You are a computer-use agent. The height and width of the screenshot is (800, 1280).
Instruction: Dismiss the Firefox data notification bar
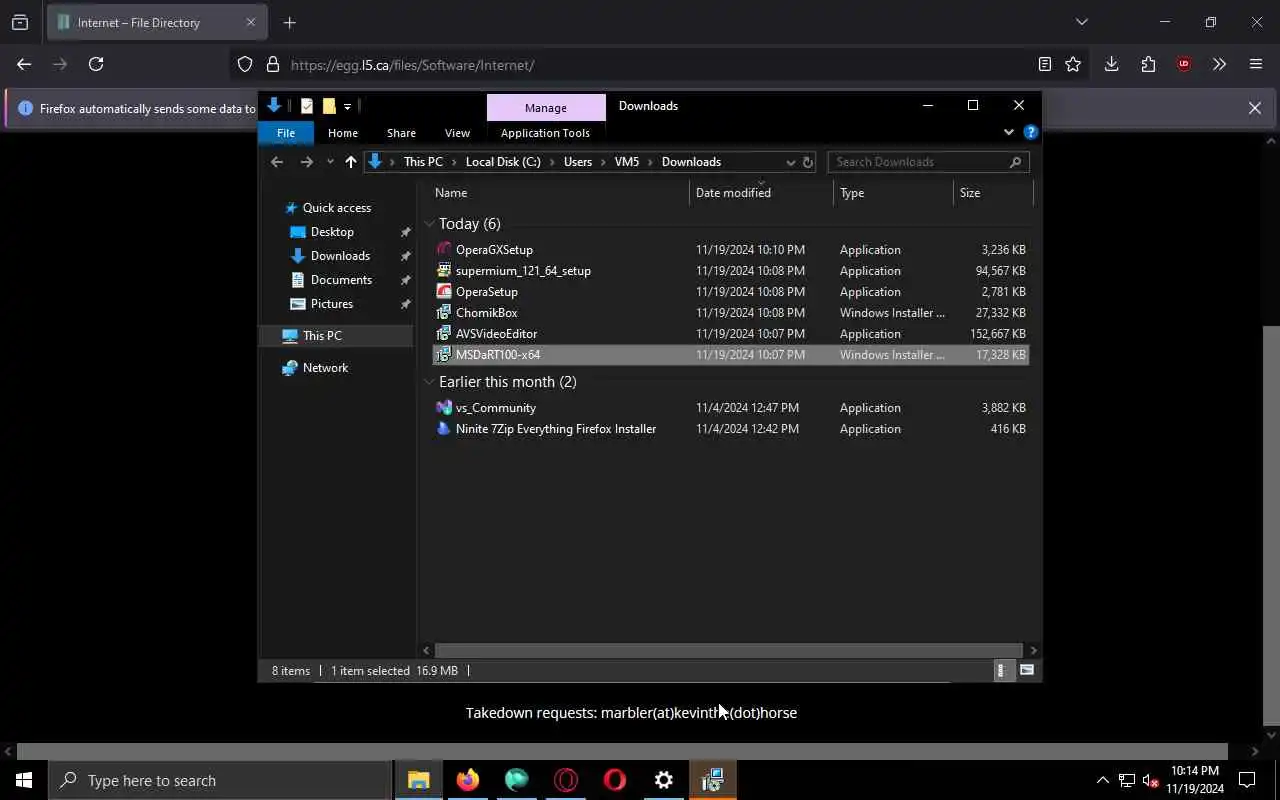[x=1254, y=108]
